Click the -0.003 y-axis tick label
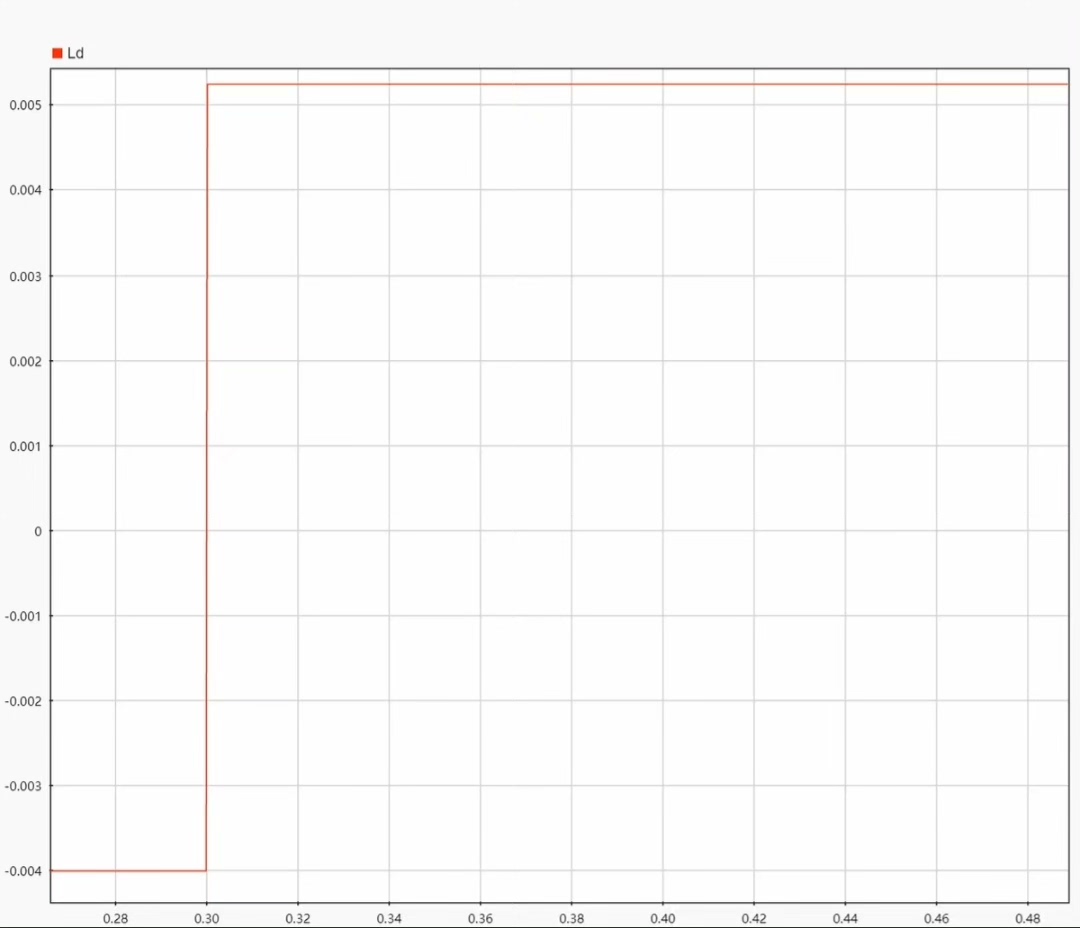The image size is (1080, 928). tap(23, 786)
